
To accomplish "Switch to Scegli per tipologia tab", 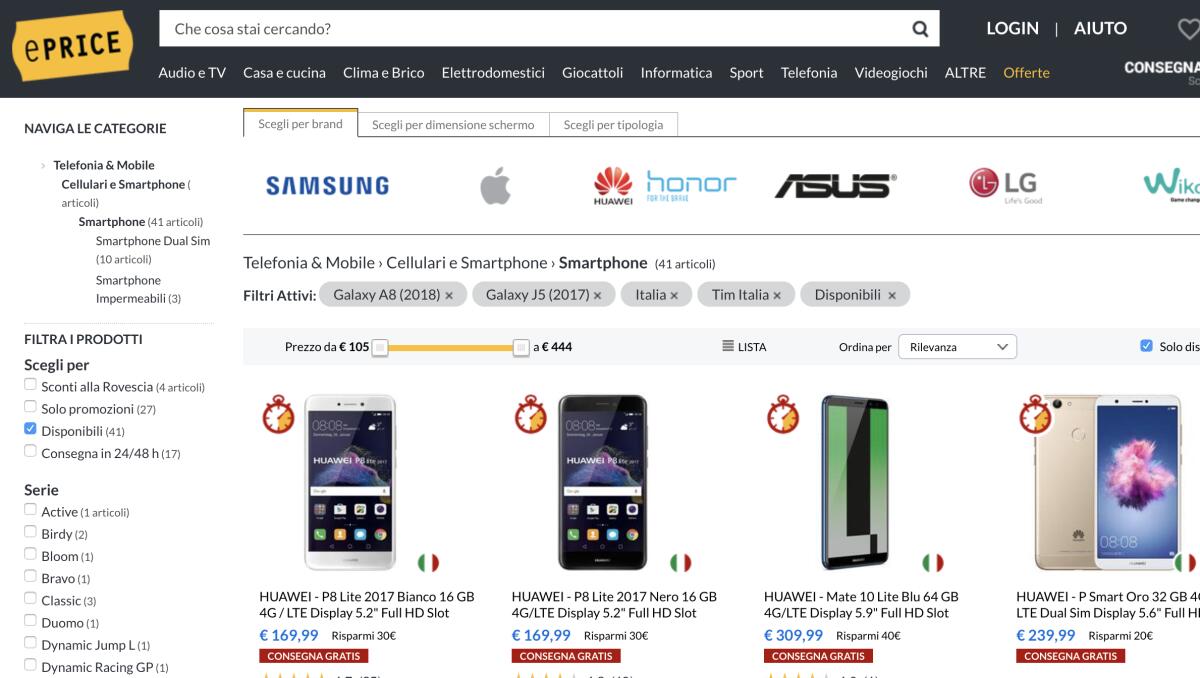I will 613,124.
